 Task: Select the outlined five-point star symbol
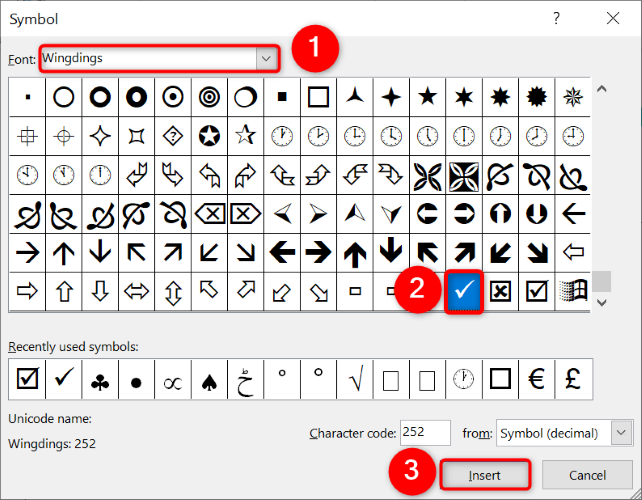[x=246, y=136]
